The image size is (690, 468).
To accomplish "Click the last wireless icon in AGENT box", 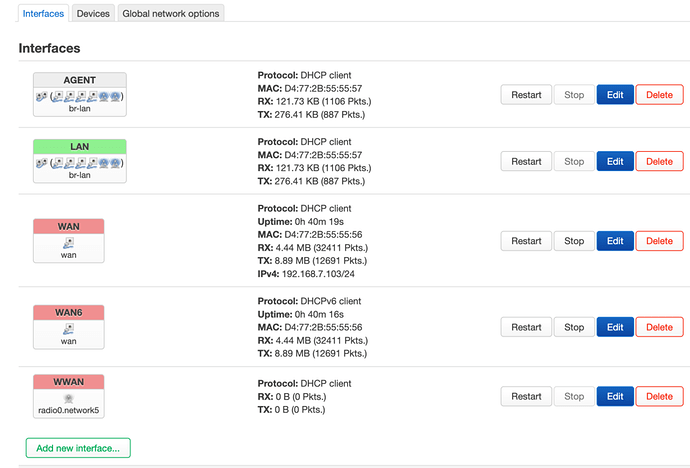I will [115, 96].
